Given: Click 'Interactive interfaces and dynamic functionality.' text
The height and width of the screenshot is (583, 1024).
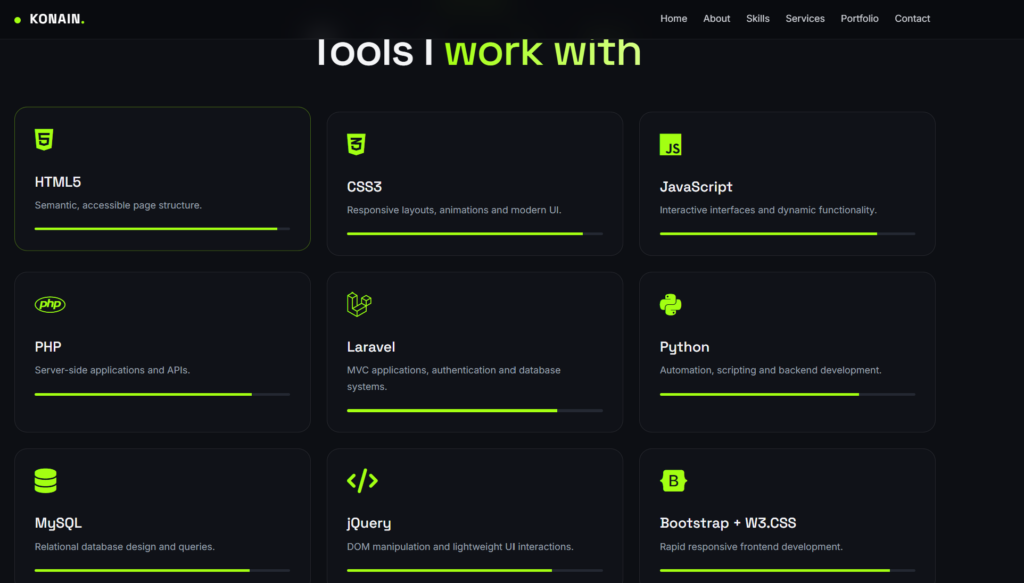Looking at the screenshot, I should 768,210.
